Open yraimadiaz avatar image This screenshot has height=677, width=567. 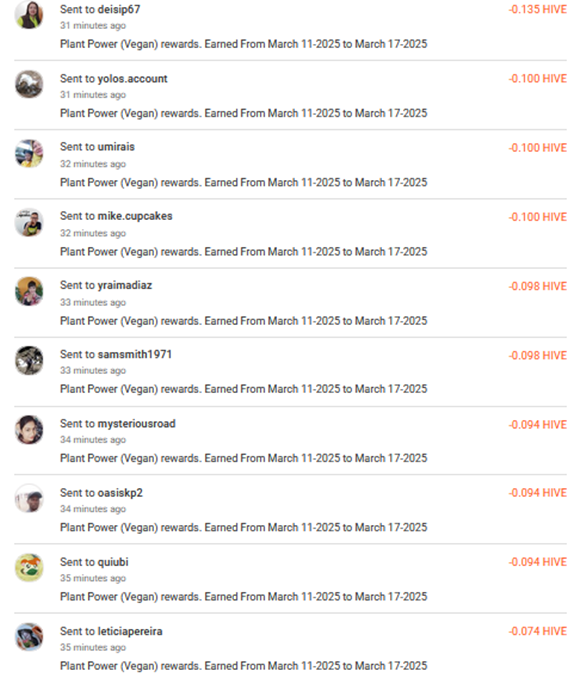click(29, 291)
